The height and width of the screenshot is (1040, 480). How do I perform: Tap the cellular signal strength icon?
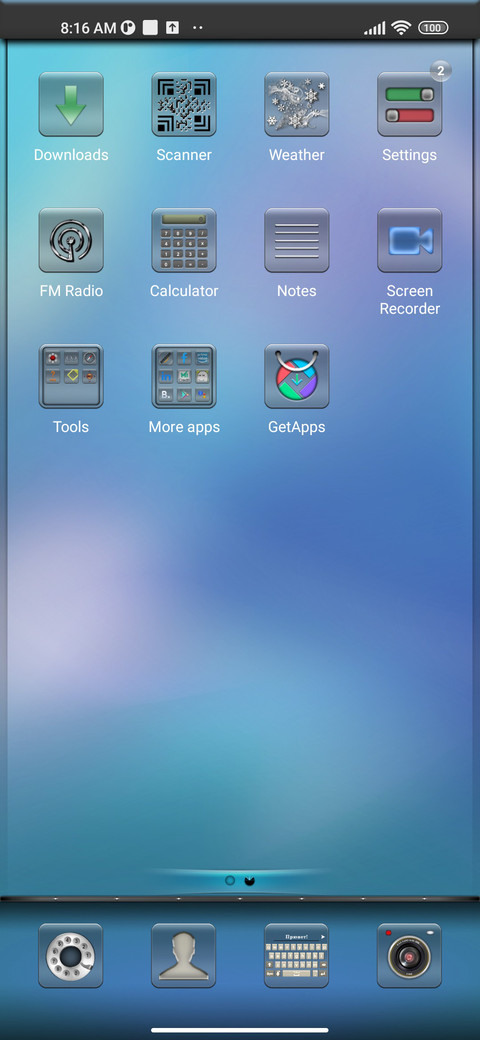coord(375,29)
